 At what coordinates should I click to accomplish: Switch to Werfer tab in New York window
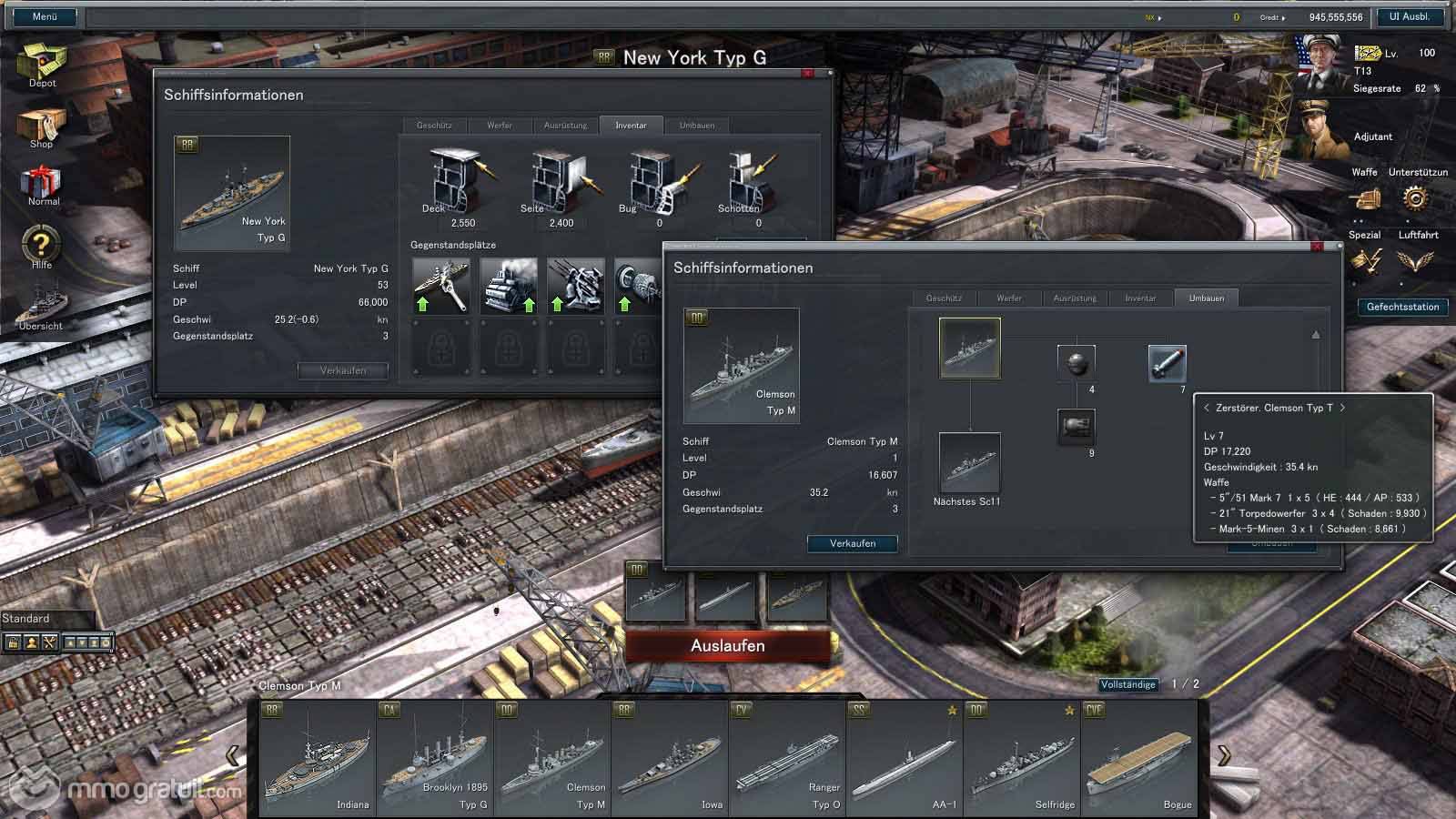tap(500, 126)
